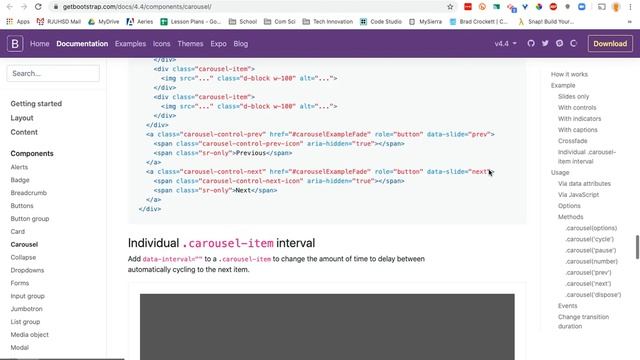Open Bootstrap GitHub icon in navbar
The image size is (640, 360).
coord(531,43)
